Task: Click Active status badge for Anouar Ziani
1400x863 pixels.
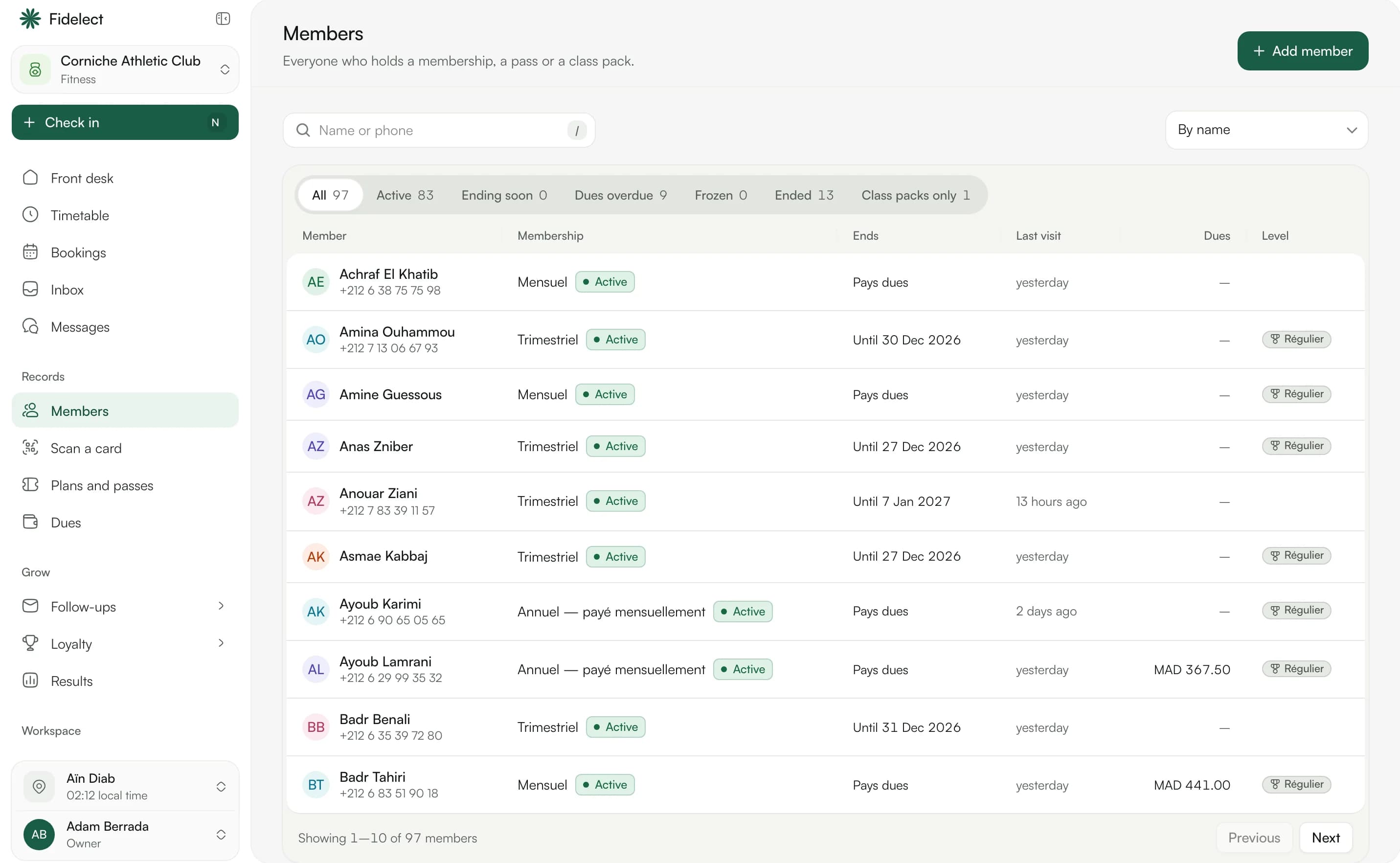Action: [615, 501]
